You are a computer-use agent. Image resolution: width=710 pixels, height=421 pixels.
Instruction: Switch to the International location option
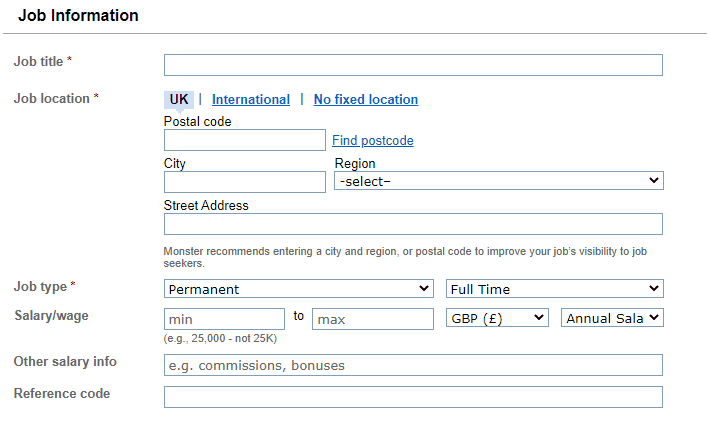pos(251,99)
